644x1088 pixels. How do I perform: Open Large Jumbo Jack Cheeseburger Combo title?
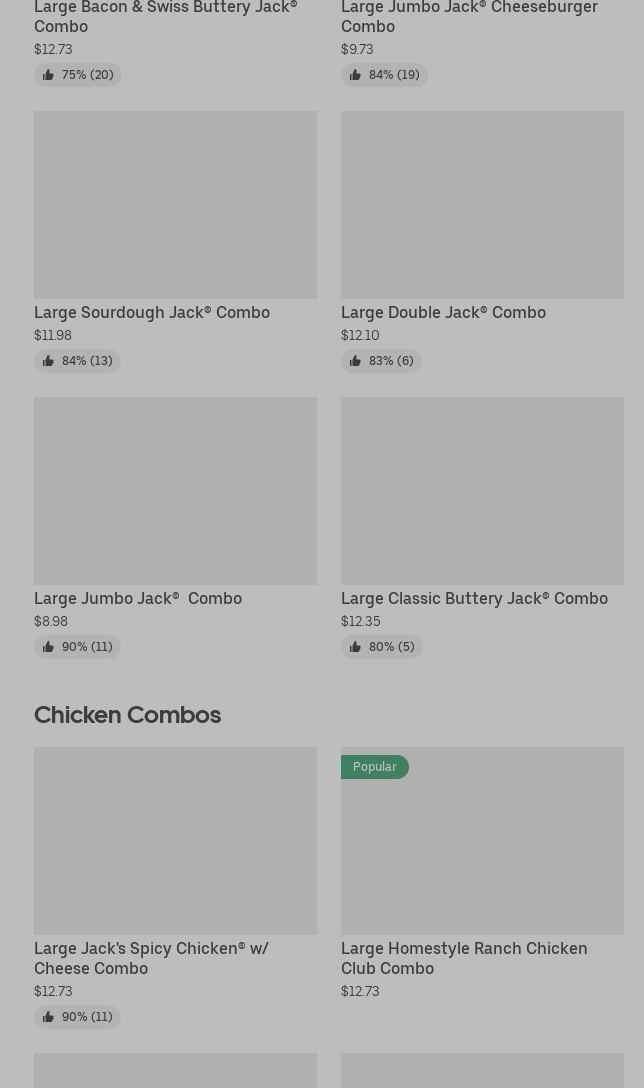pyautogui.click(x=469, y=17)
